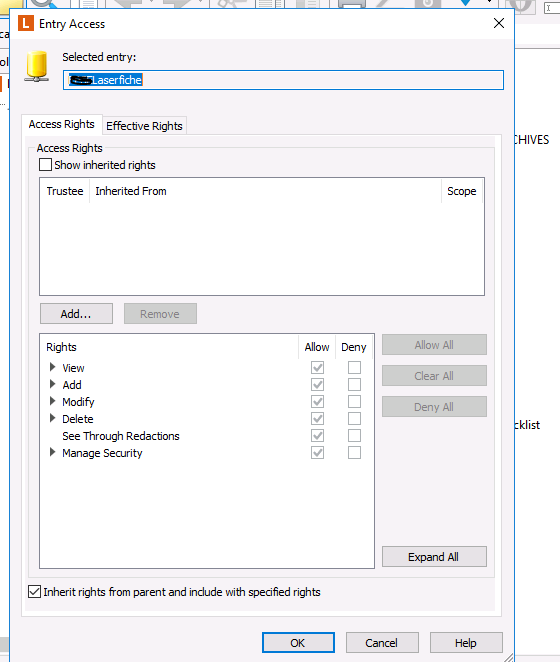This screenshot has width=560, height=662.
Task: Confirm with the OK button
Action: coord(298,643)
